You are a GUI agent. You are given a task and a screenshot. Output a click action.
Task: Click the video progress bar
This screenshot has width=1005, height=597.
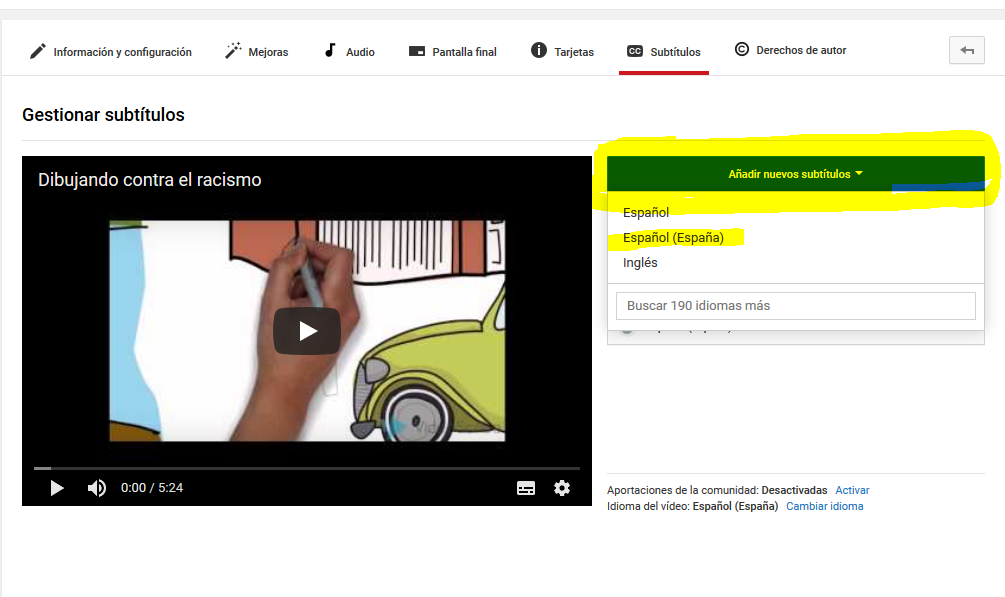click(x=307, y=469)
